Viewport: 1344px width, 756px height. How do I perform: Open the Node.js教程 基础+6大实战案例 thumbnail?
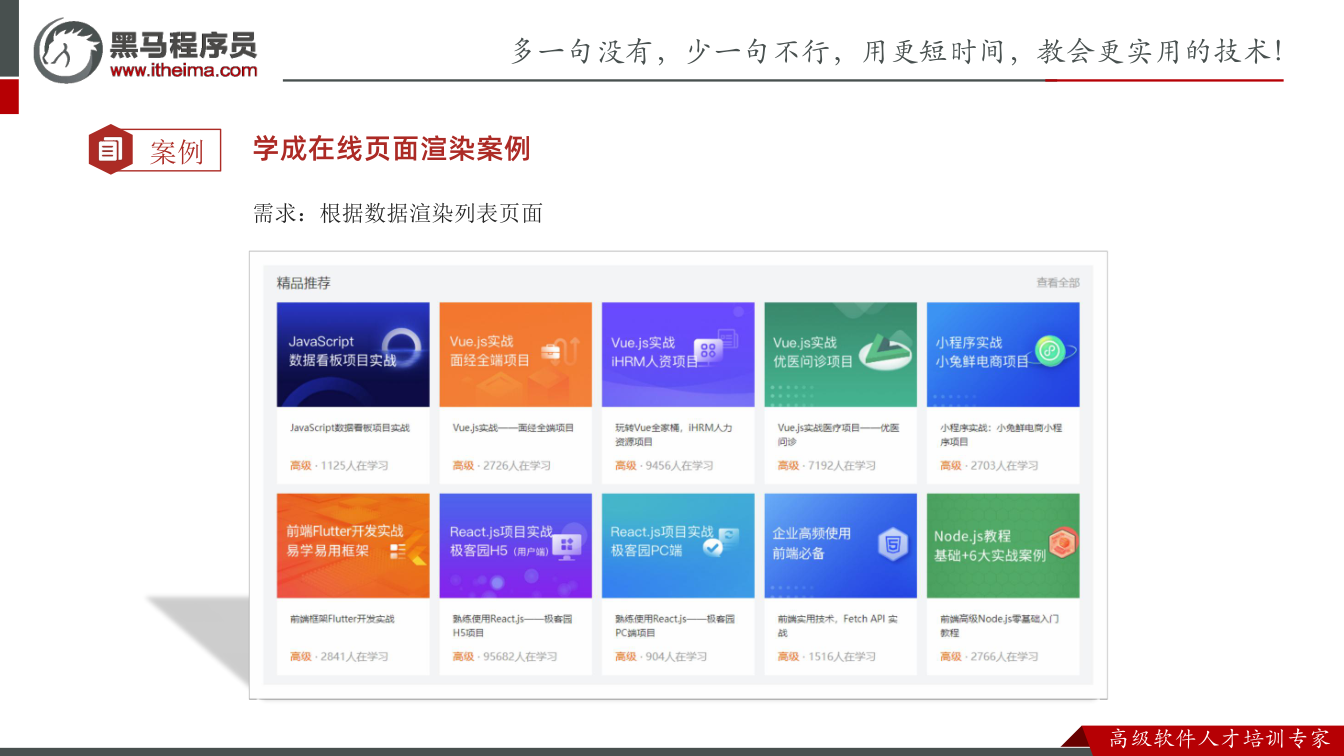1003,546
